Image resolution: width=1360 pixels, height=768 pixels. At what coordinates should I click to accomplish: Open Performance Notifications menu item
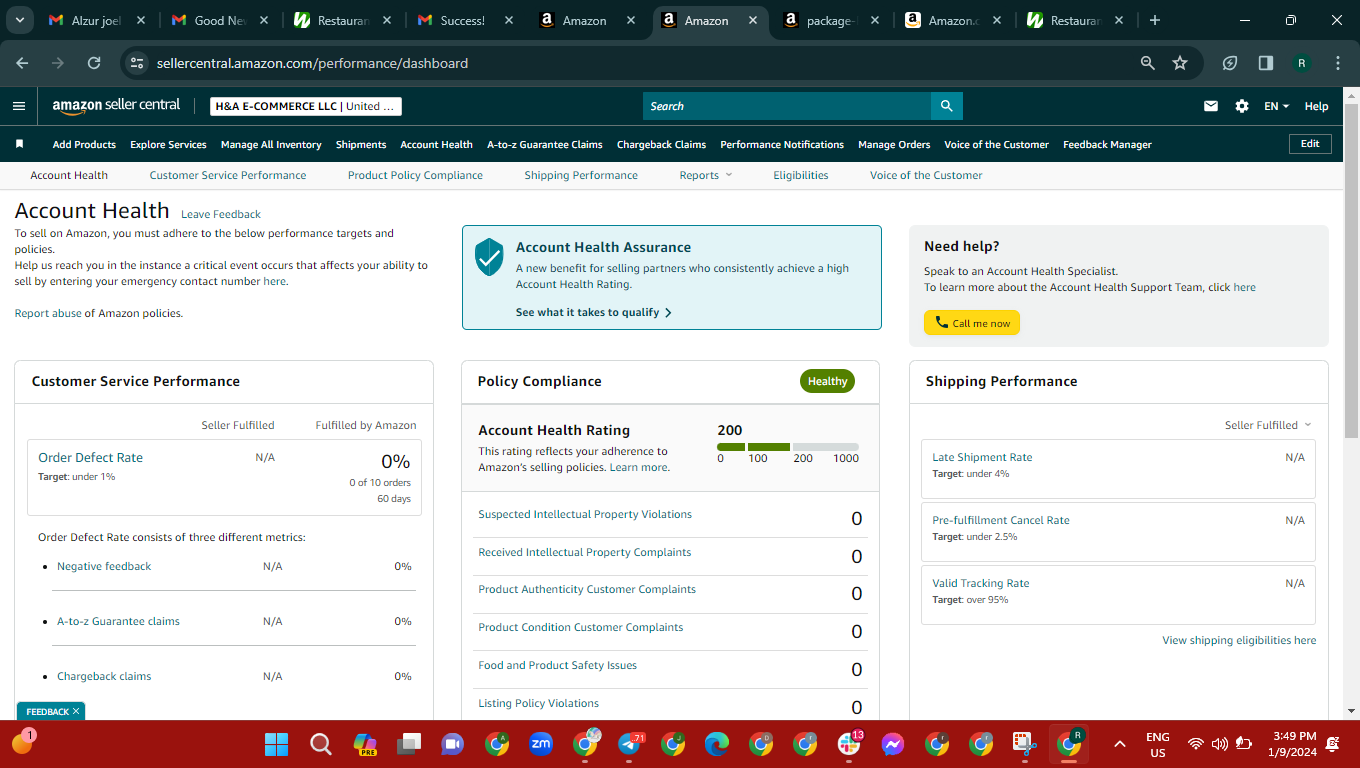pyautogui.click(x=782, y=144)
